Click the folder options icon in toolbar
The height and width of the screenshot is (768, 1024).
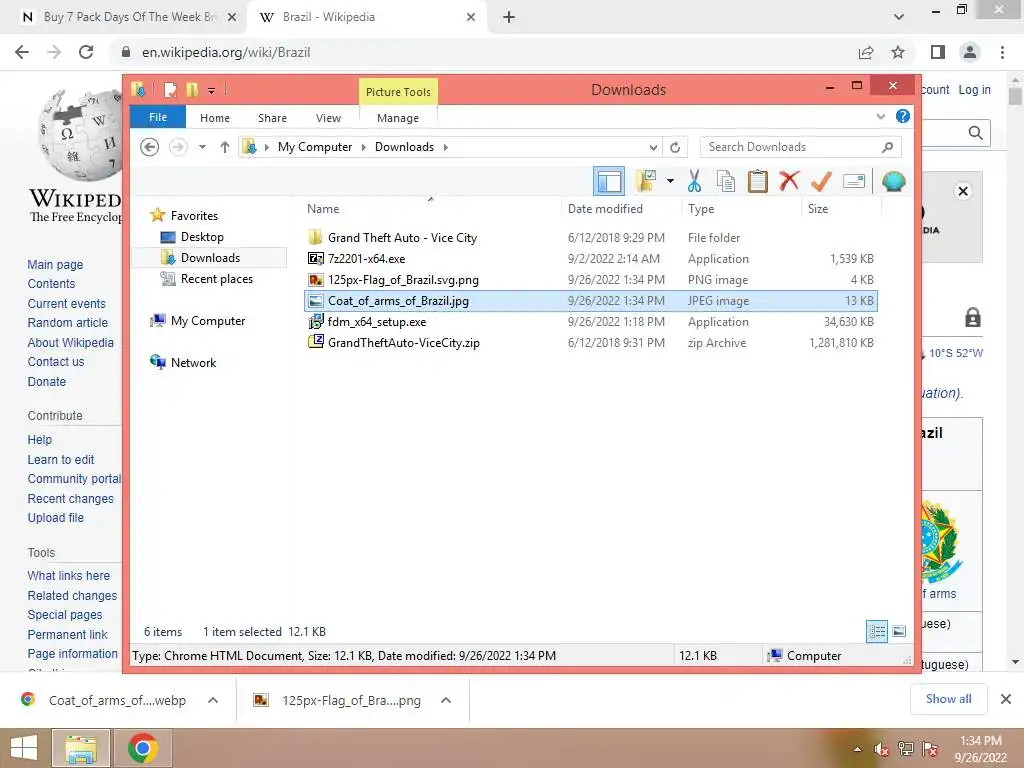pos(645,181)
